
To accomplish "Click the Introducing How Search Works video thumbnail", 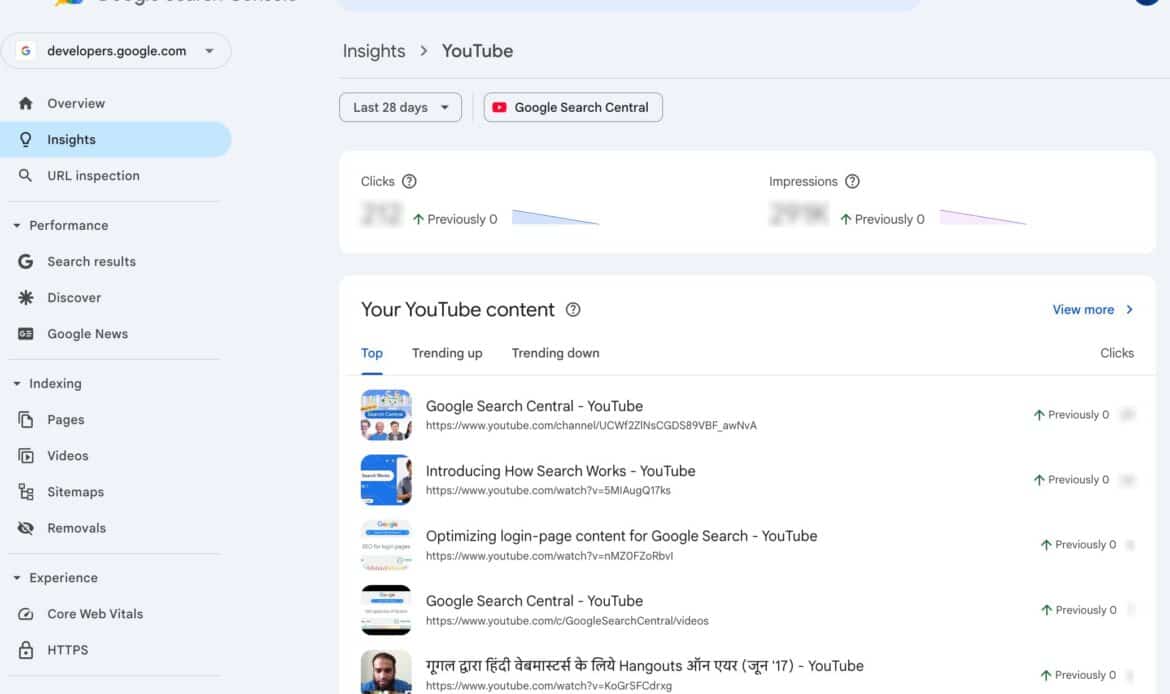I will point(386,480).
